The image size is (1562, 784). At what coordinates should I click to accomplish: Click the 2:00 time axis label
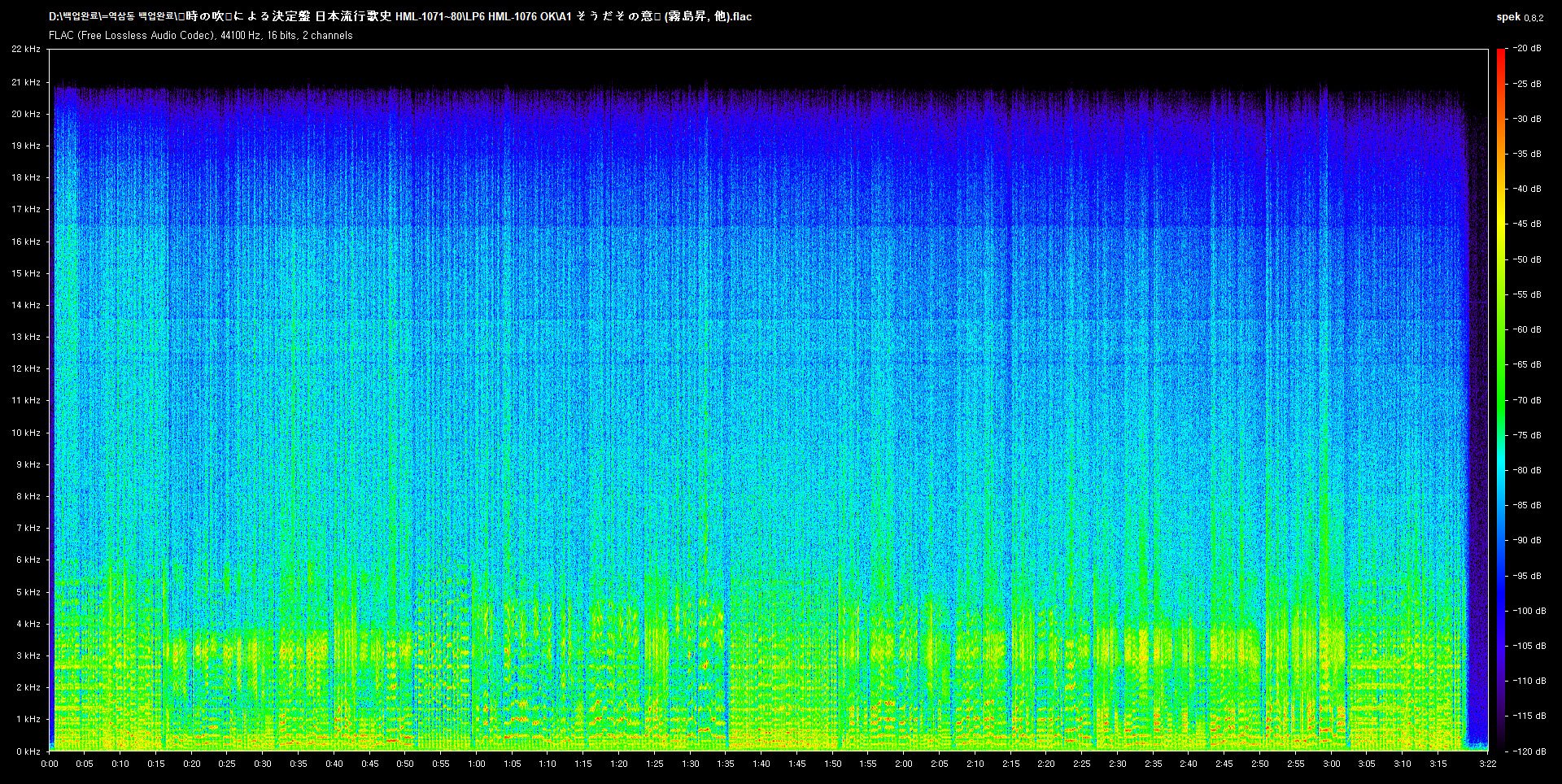pos(904,764)
